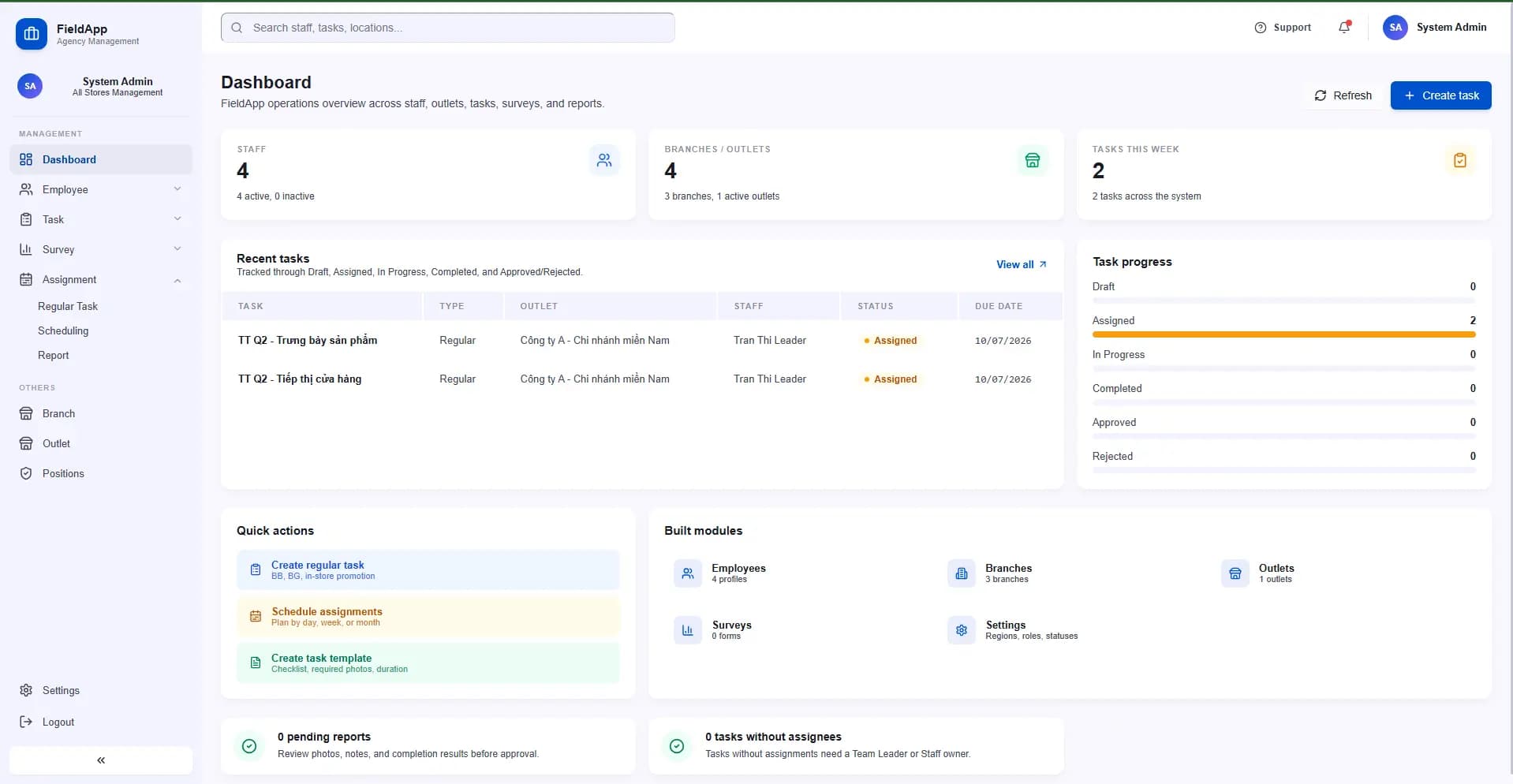Click the Survey chart icon in sidebar
This screenshot has height=784, width=1513.
26,249
